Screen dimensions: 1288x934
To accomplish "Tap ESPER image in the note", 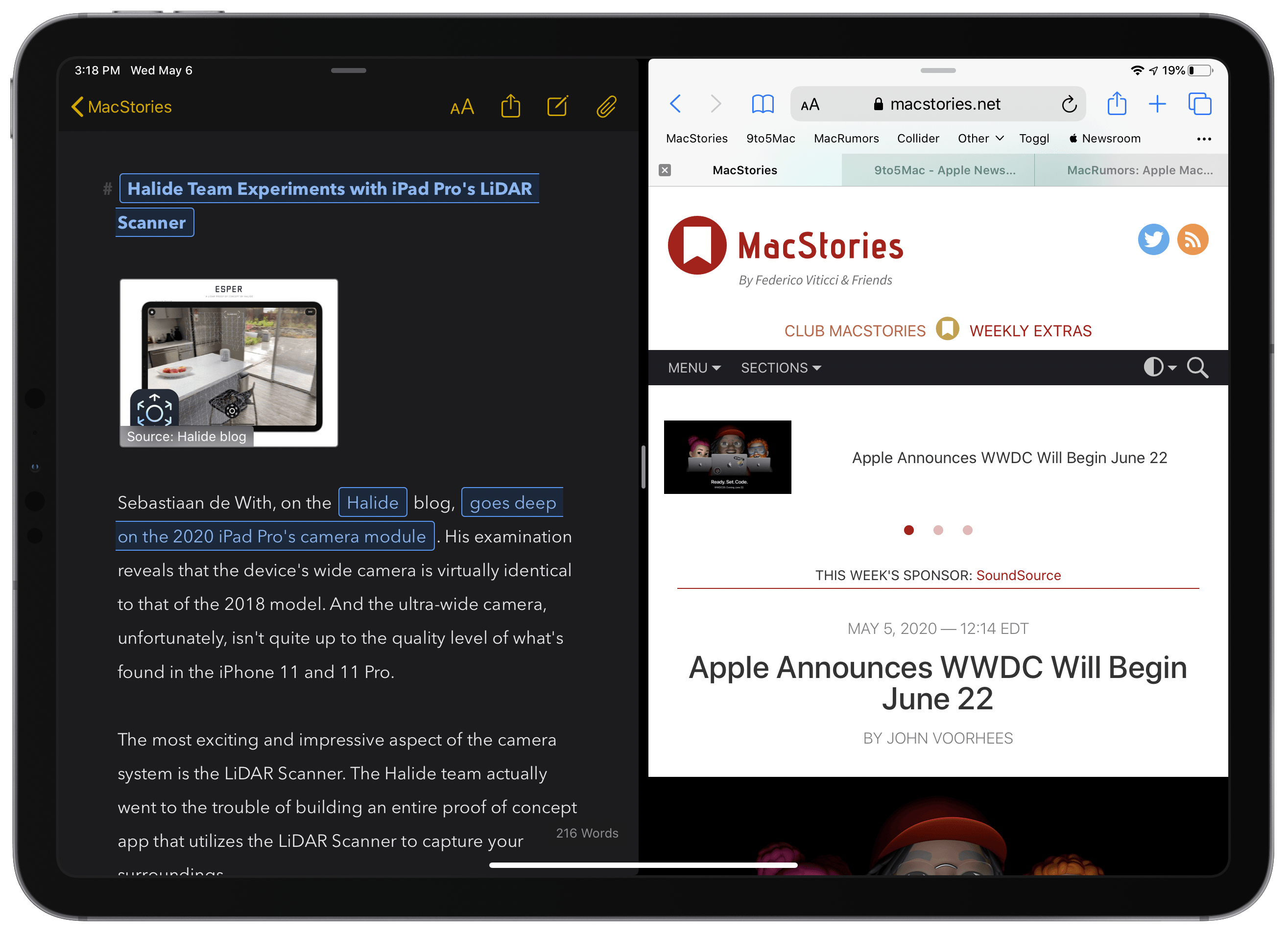I will [228, 363].
